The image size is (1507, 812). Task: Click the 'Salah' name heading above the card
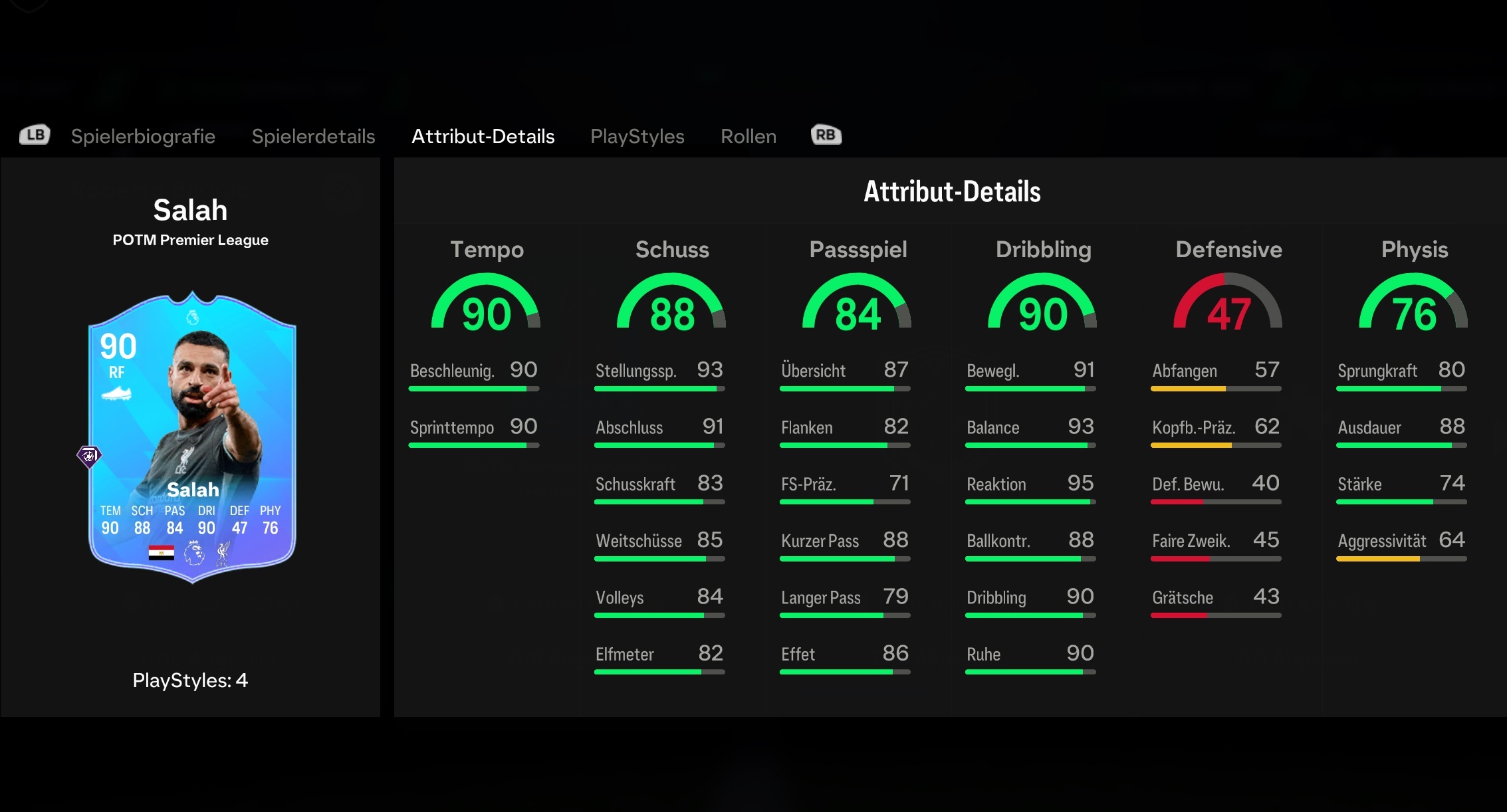[x=190, y=210]
